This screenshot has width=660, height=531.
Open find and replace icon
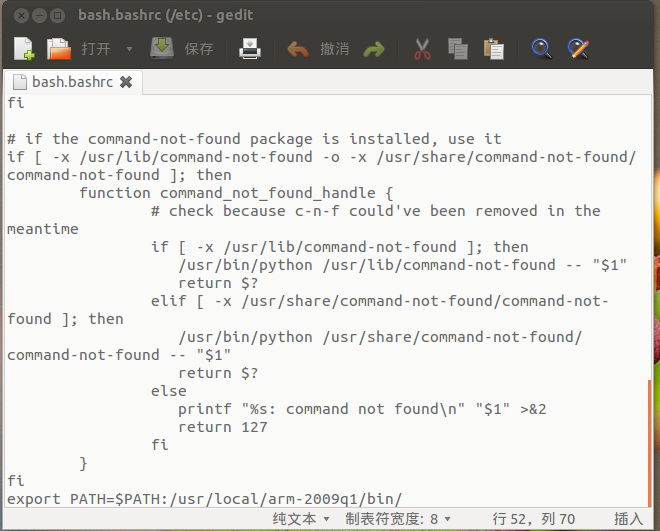578,49
